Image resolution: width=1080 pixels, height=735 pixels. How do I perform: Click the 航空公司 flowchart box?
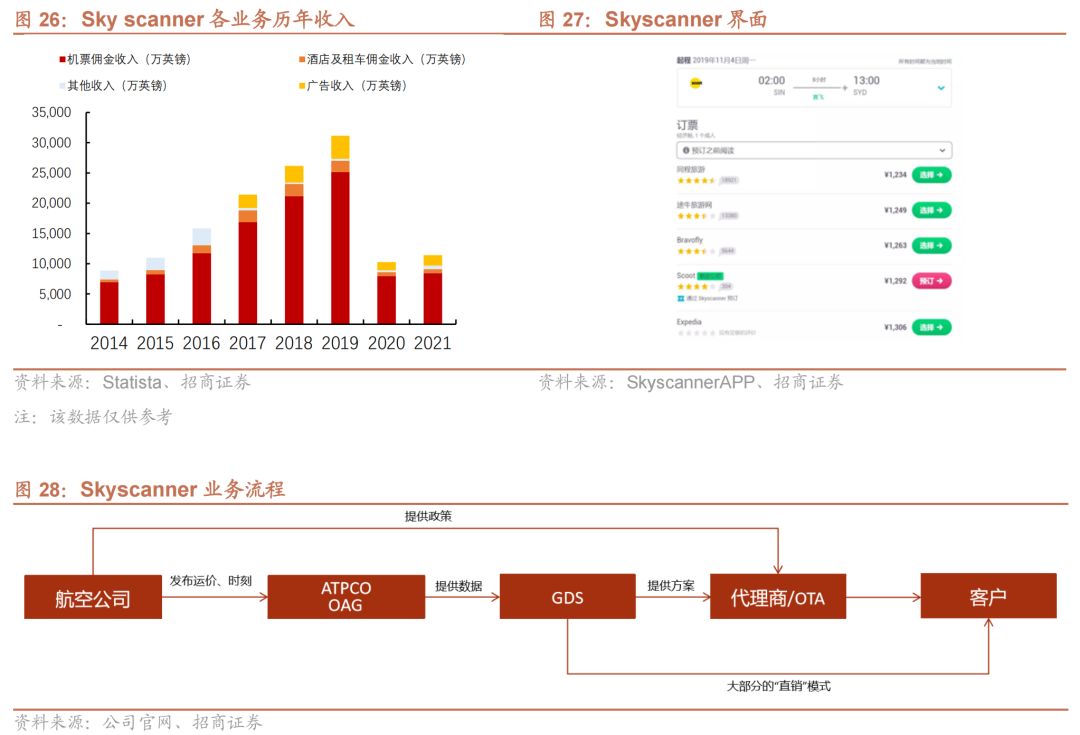click(93, 597)
